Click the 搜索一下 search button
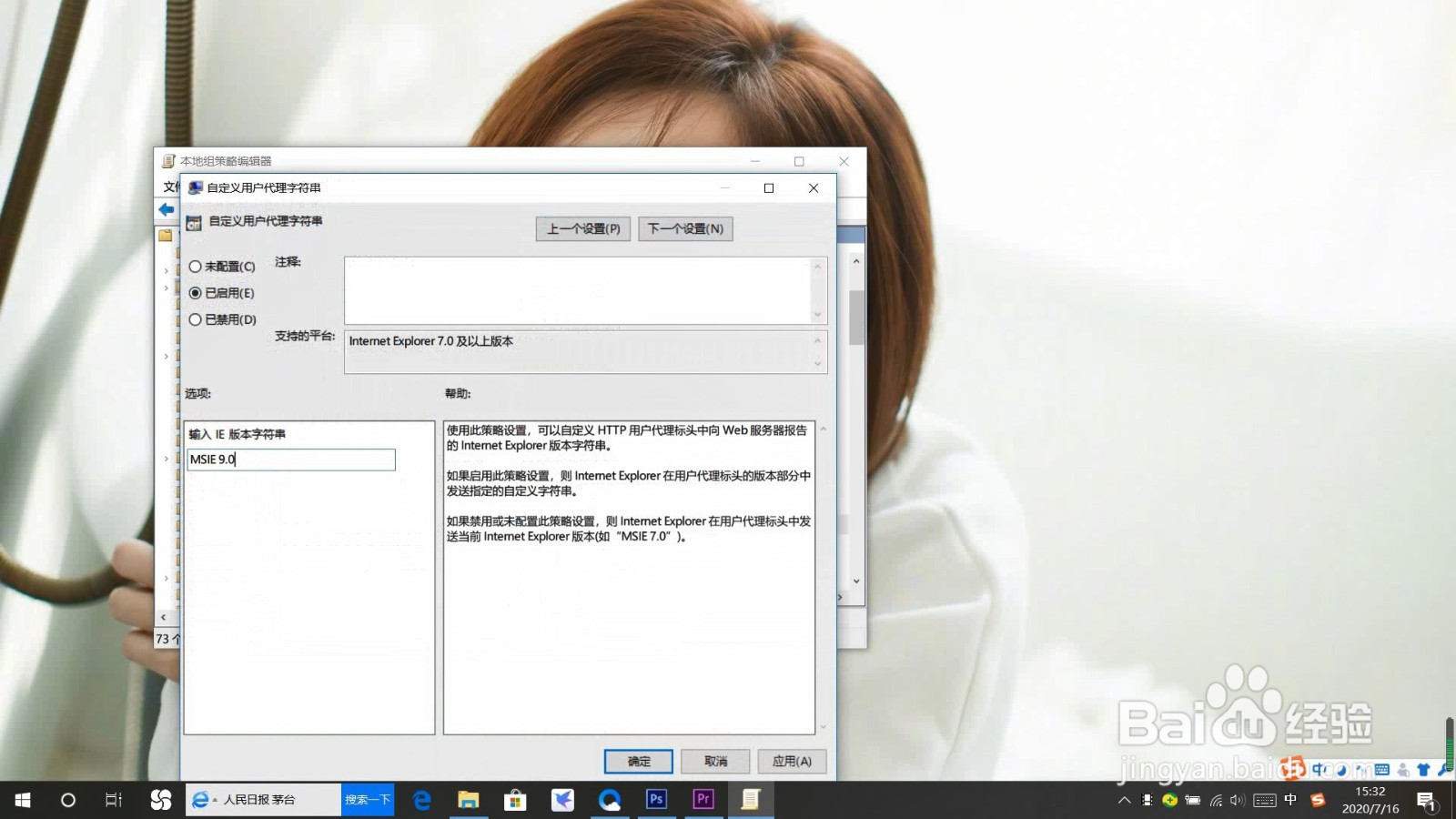This screenshot has height=819, width=1456. (x=368, y=800)
